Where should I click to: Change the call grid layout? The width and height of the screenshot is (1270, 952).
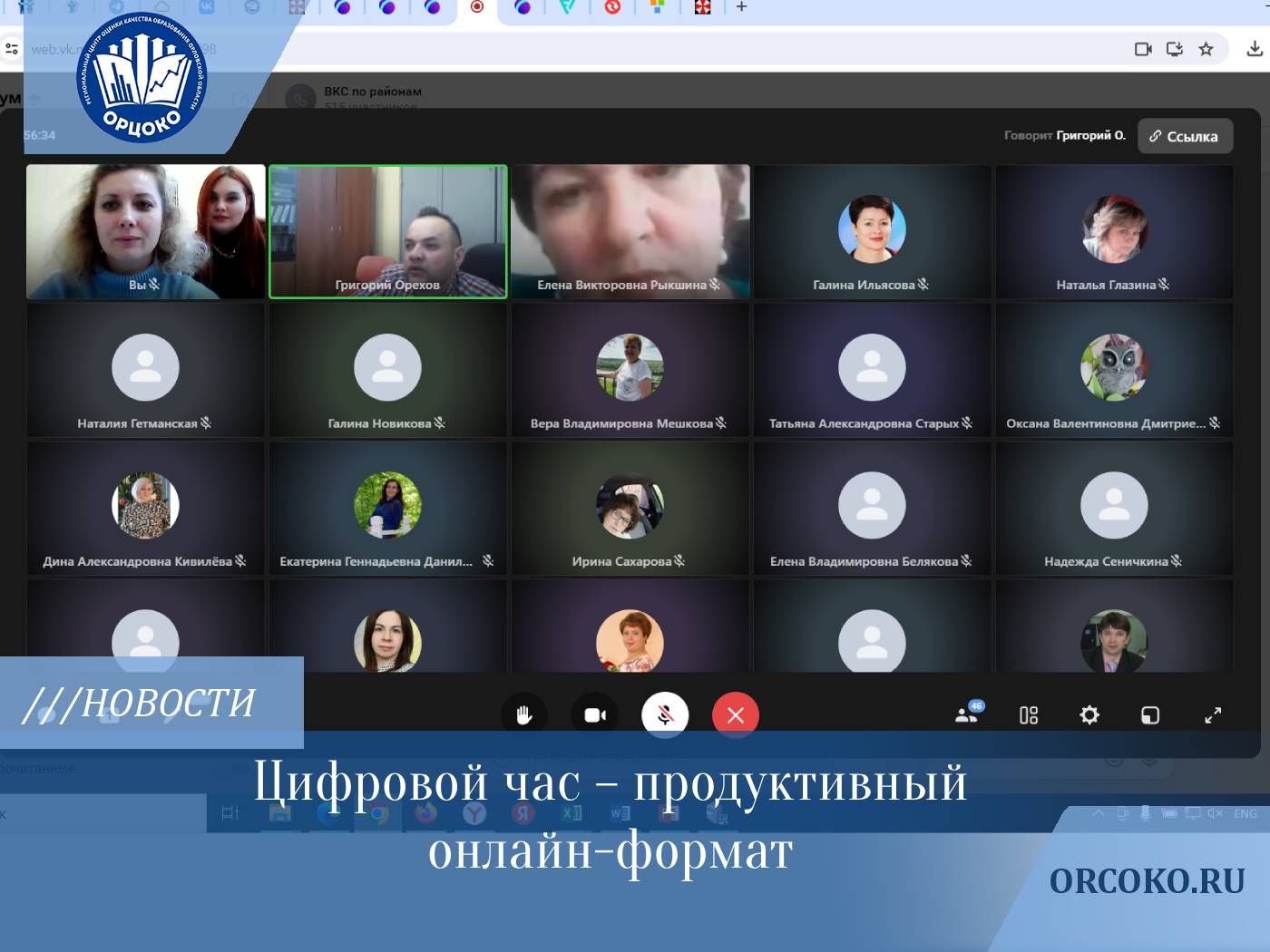coord(1029,715)
